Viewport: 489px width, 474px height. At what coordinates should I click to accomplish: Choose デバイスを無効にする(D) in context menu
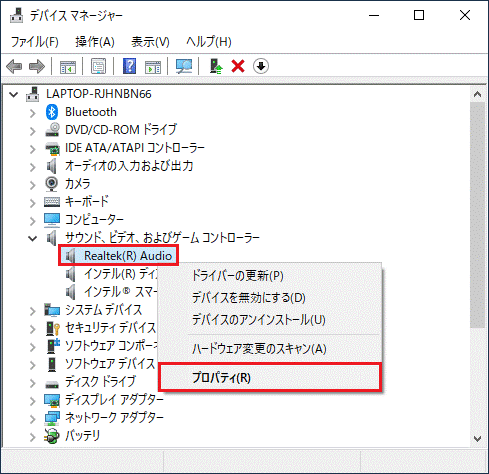(x=270, y=298)
